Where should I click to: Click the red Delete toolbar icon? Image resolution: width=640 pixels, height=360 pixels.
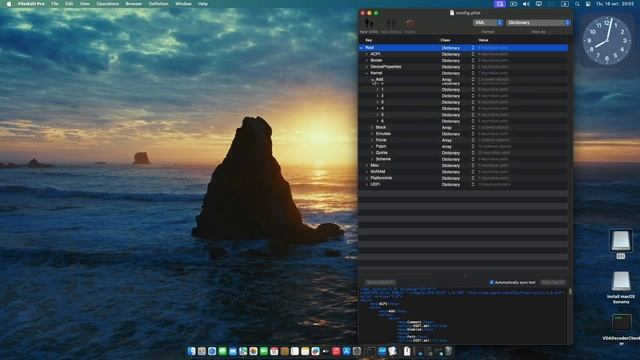coord(409,23)
